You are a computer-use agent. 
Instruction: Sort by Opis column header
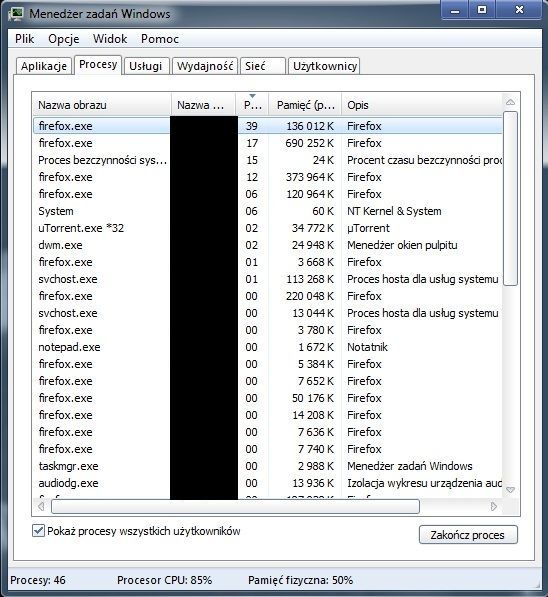tap(422, 105)
